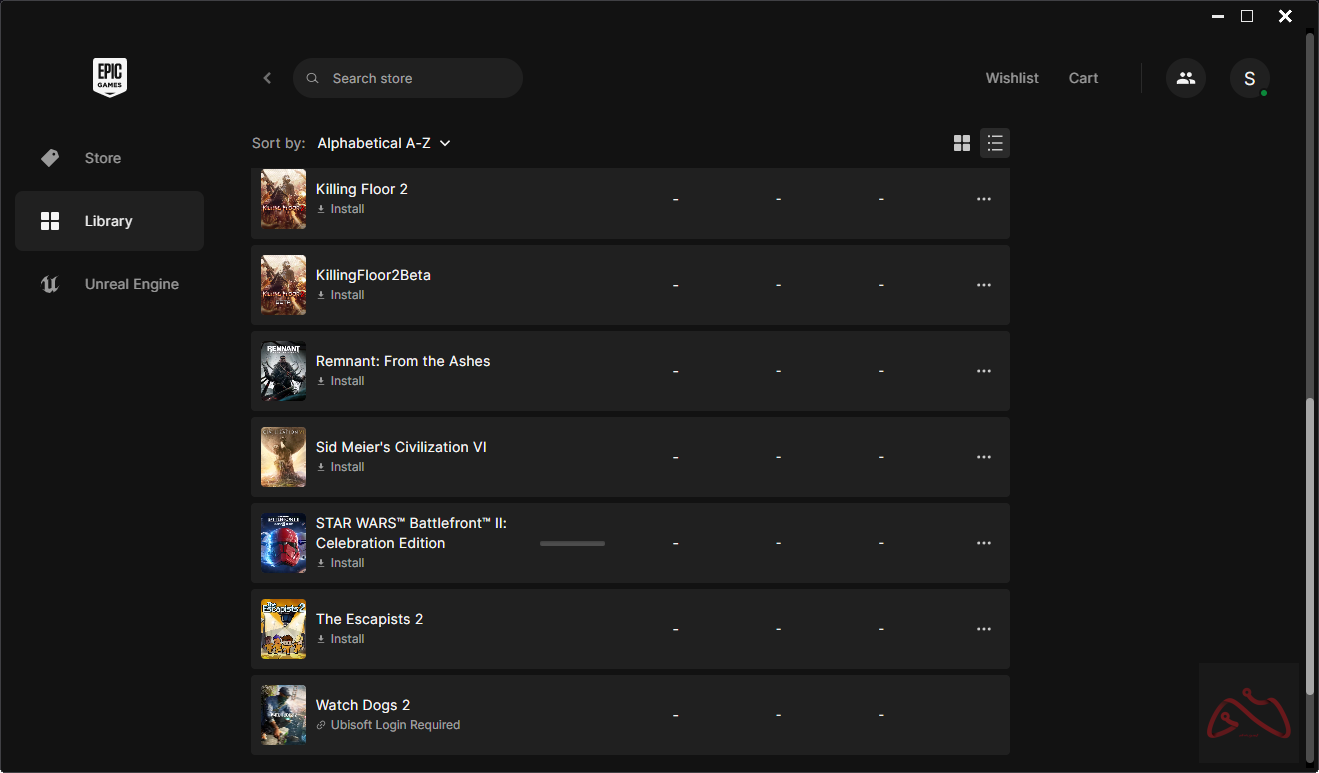This screenshot has height=773, width=1319.
Task: Open the Friends list icon
Action: [x=1186, y=78]
